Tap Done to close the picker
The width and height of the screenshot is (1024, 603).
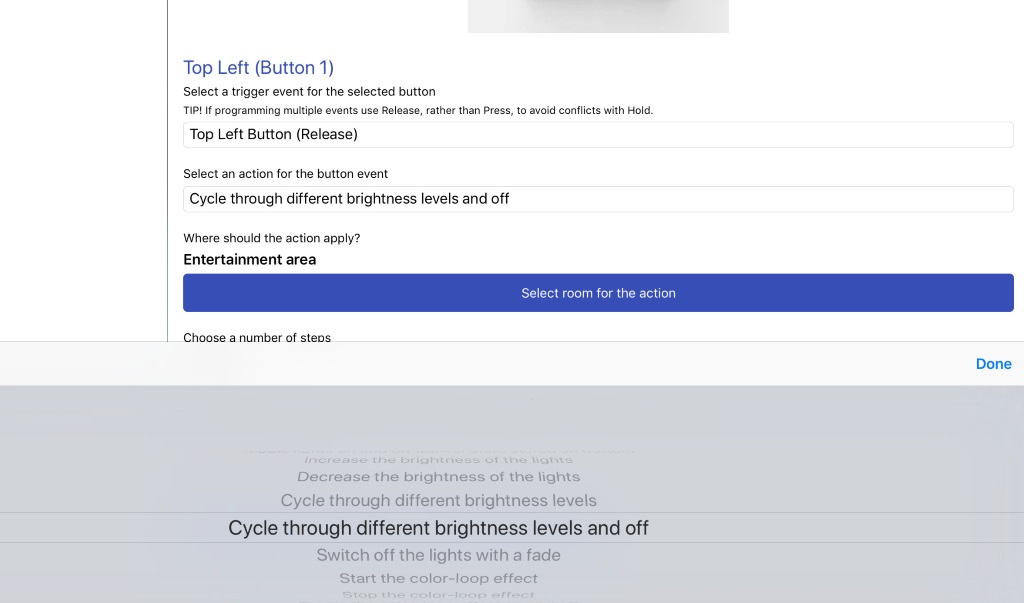point(993,364)
